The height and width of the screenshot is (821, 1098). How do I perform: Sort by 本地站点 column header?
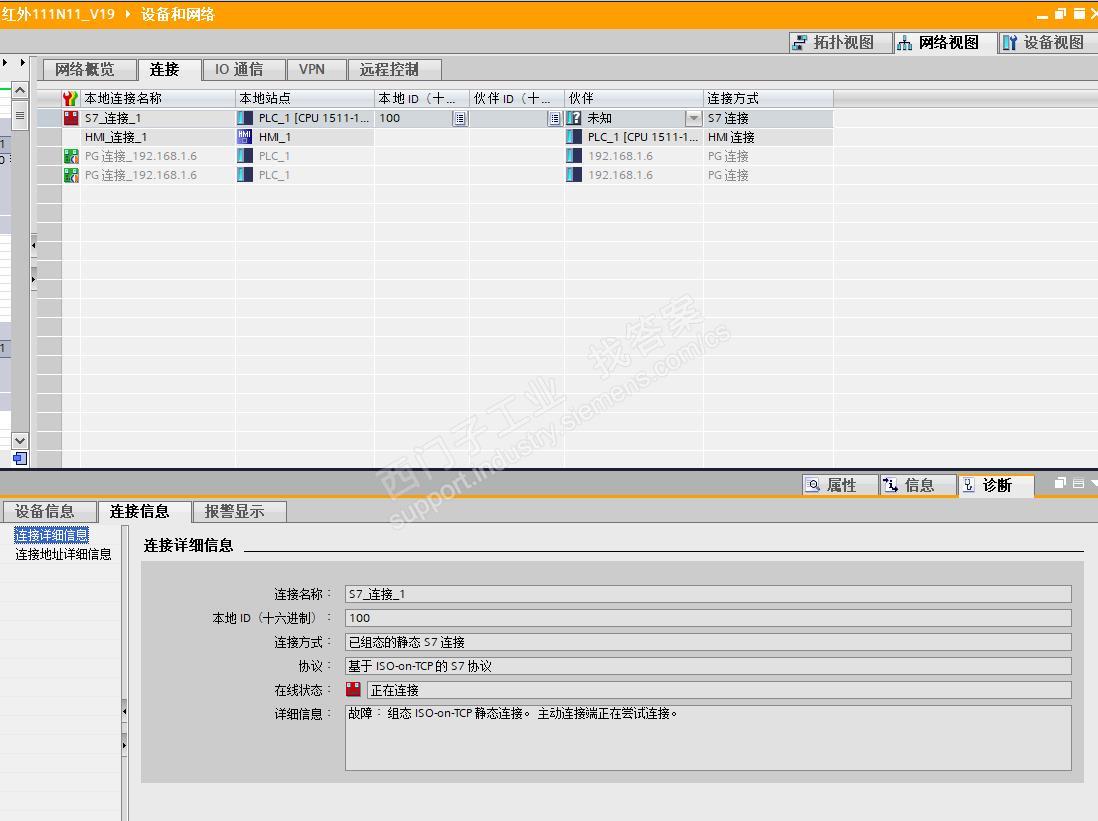click(305, 98)
